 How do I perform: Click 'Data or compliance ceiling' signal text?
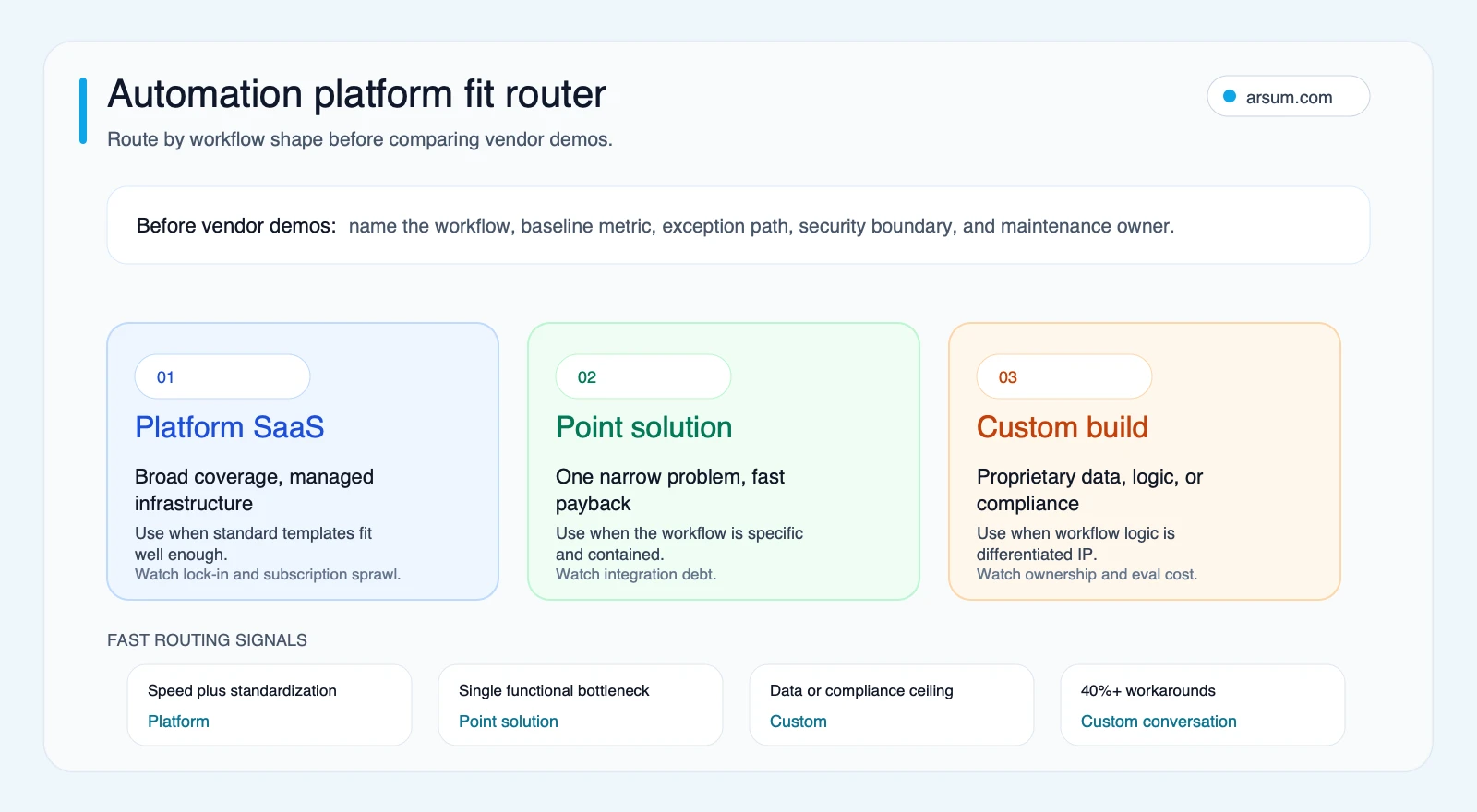click(x=861, y=690)
